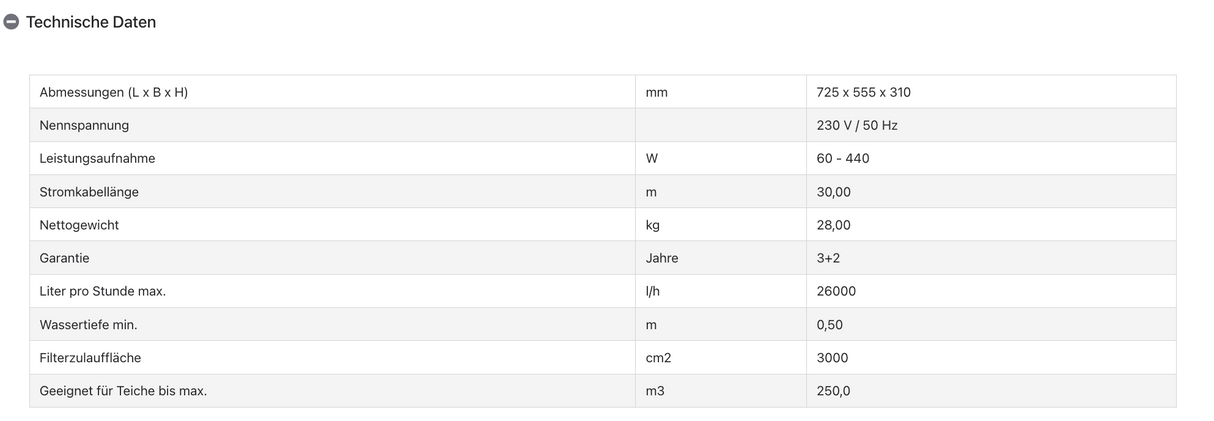
Task: Select the Leistungsaufnahme row label
Action: tap(97, 158)
